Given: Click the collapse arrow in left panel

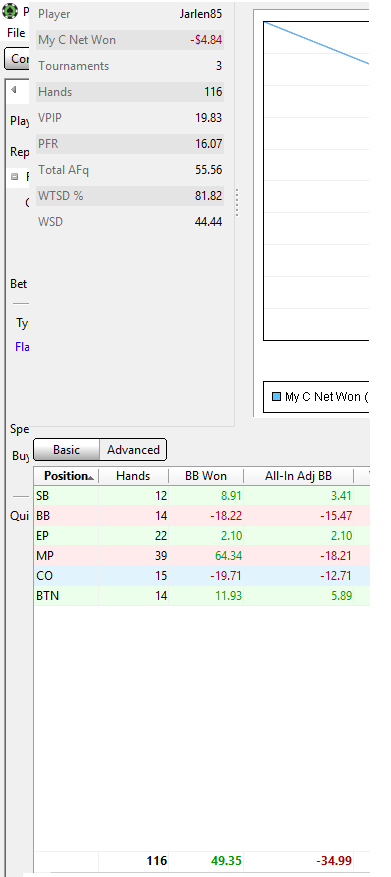Looking at the screenshot, I should tap(13, 89).
